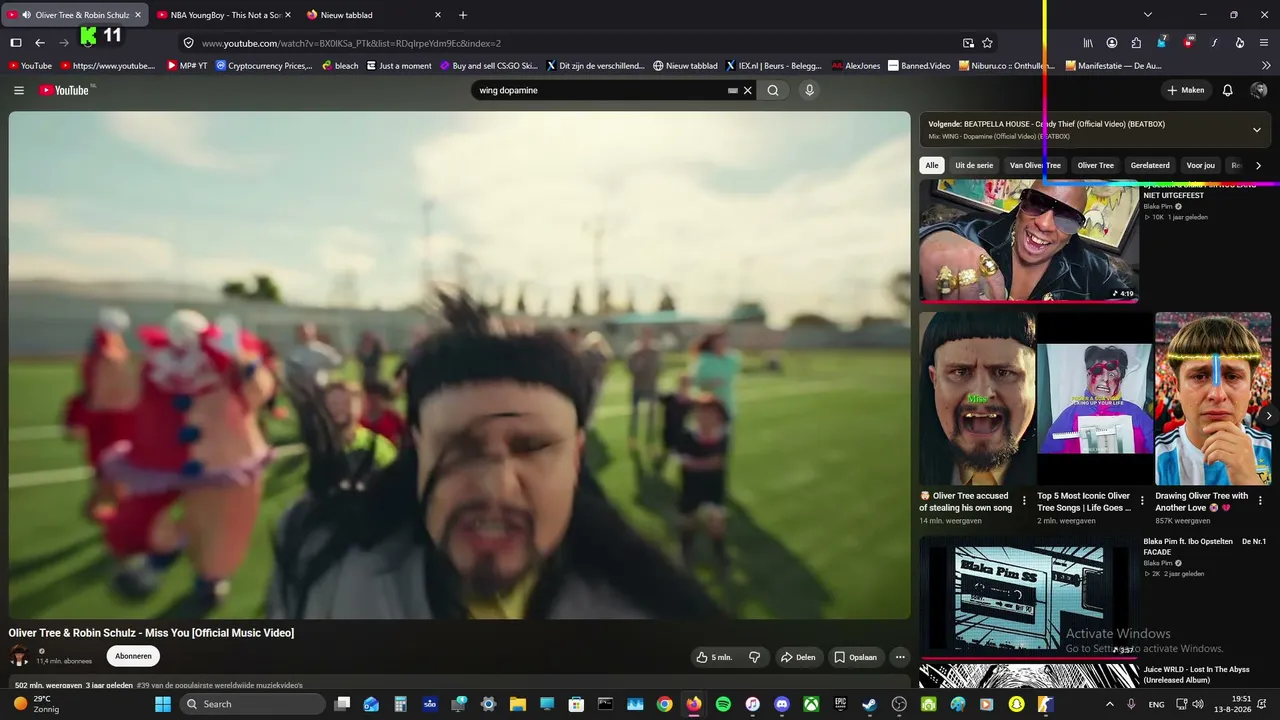Open the Blaka Pim gold rings thumbnail

pyautogui.click(x=1029, y=241)
